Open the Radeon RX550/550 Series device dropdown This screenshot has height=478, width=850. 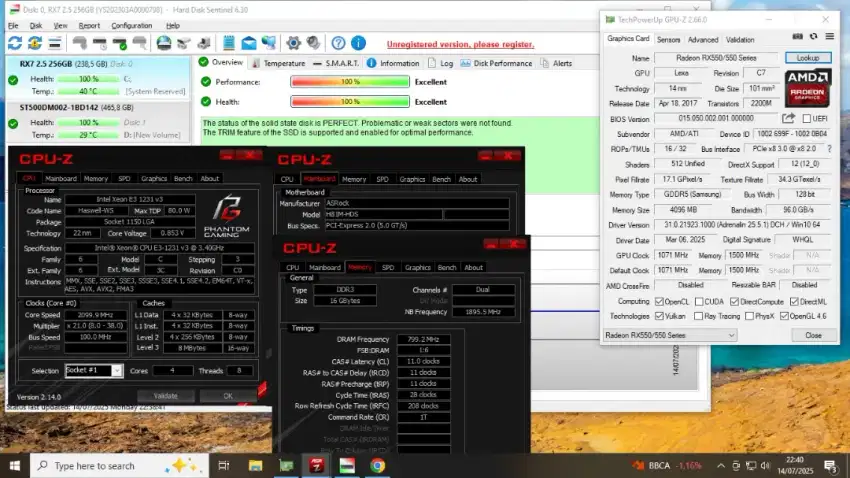coord(670,335)
